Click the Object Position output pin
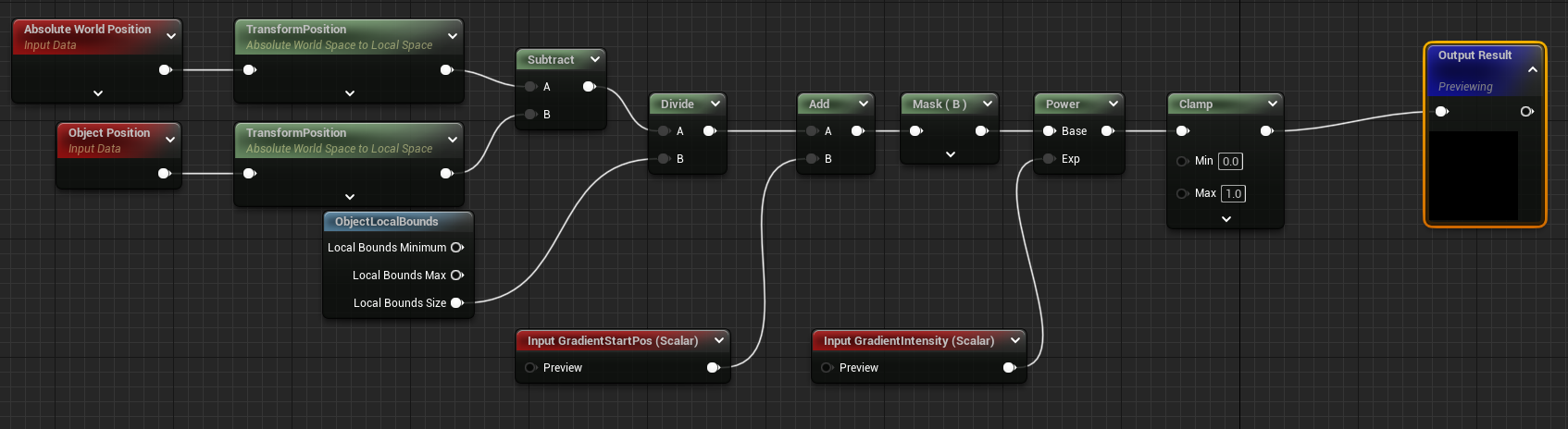The image size is (1568, 429). click(x=165, y=173)
